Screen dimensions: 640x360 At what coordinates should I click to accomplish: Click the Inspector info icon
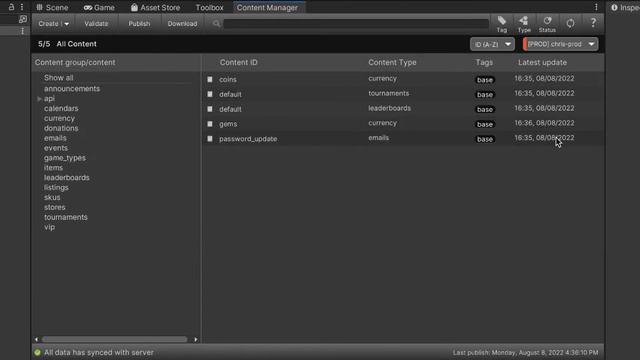tap(614, 7)
